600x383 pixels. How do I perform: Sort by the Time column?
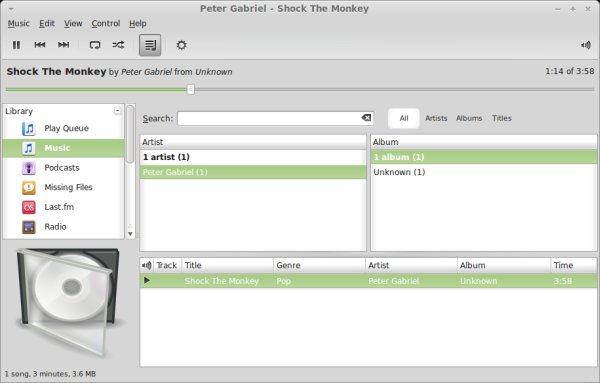[x=574, y=265]
